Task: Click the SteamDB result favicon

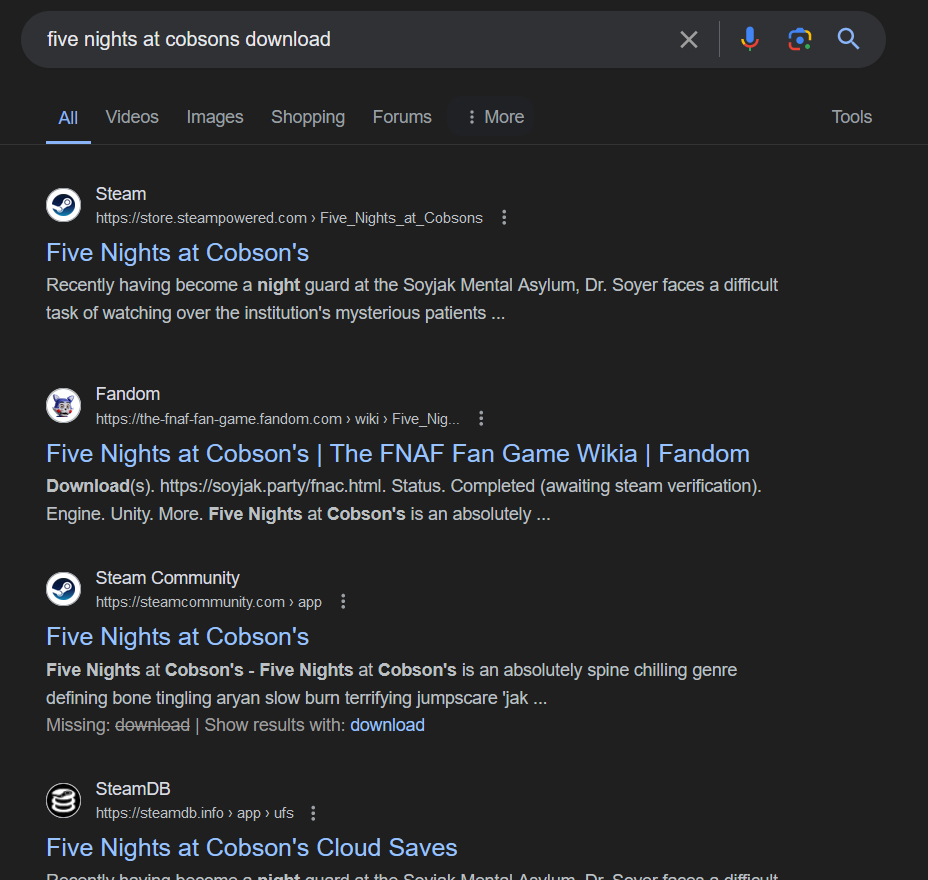Action: pos(63,800)
